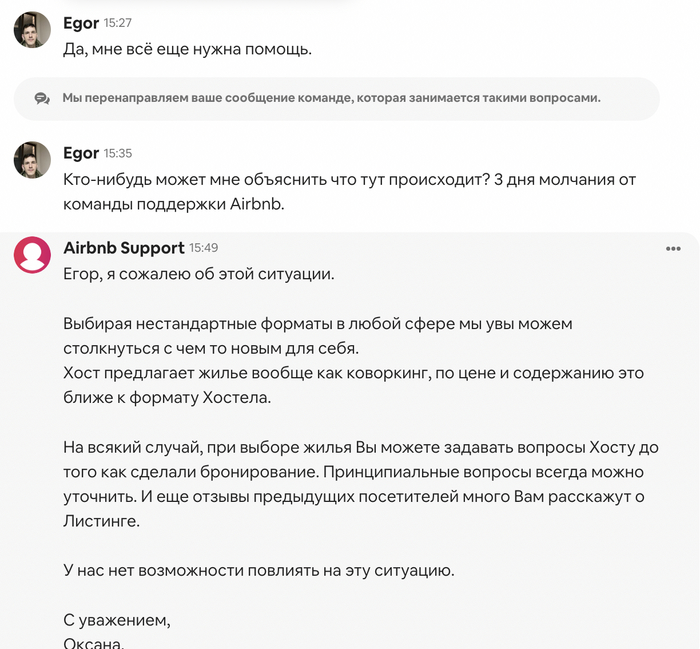700x649 pixels.
Task: Click the 15:35 timestamp
Action: [x=118, y=154]
